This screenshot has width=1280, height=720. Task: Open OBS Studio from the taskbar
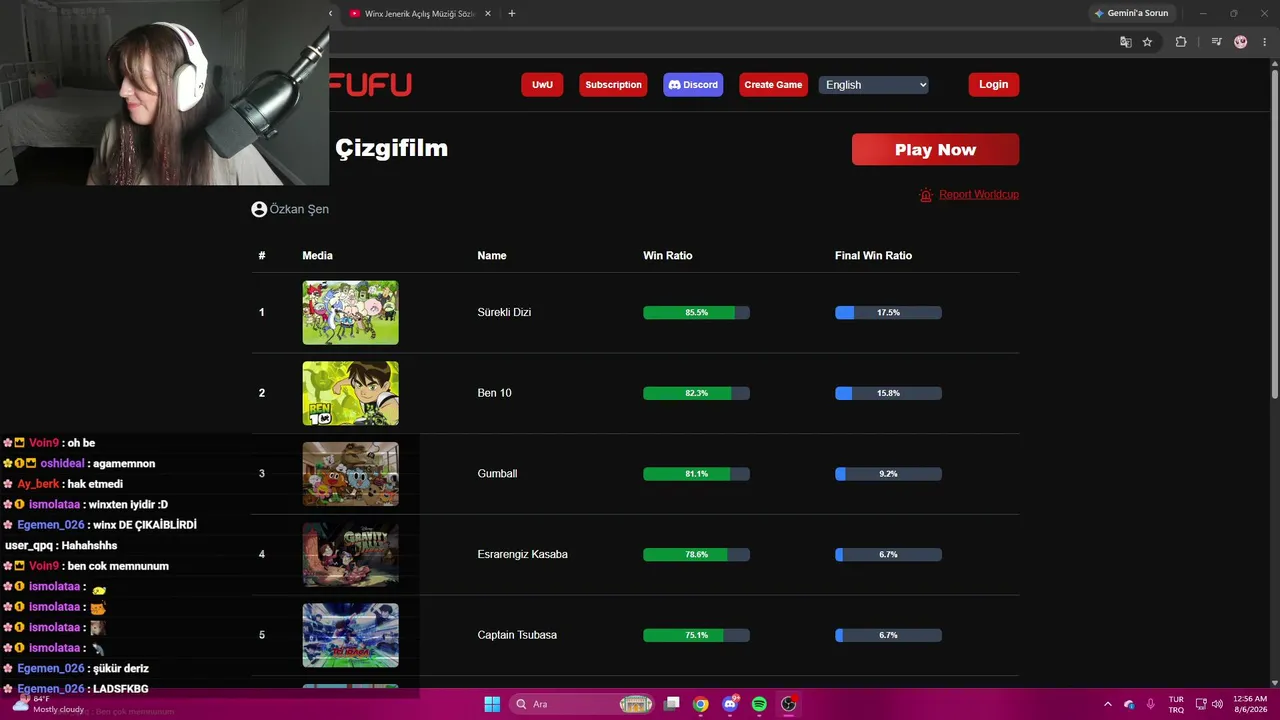pos(788,704)
